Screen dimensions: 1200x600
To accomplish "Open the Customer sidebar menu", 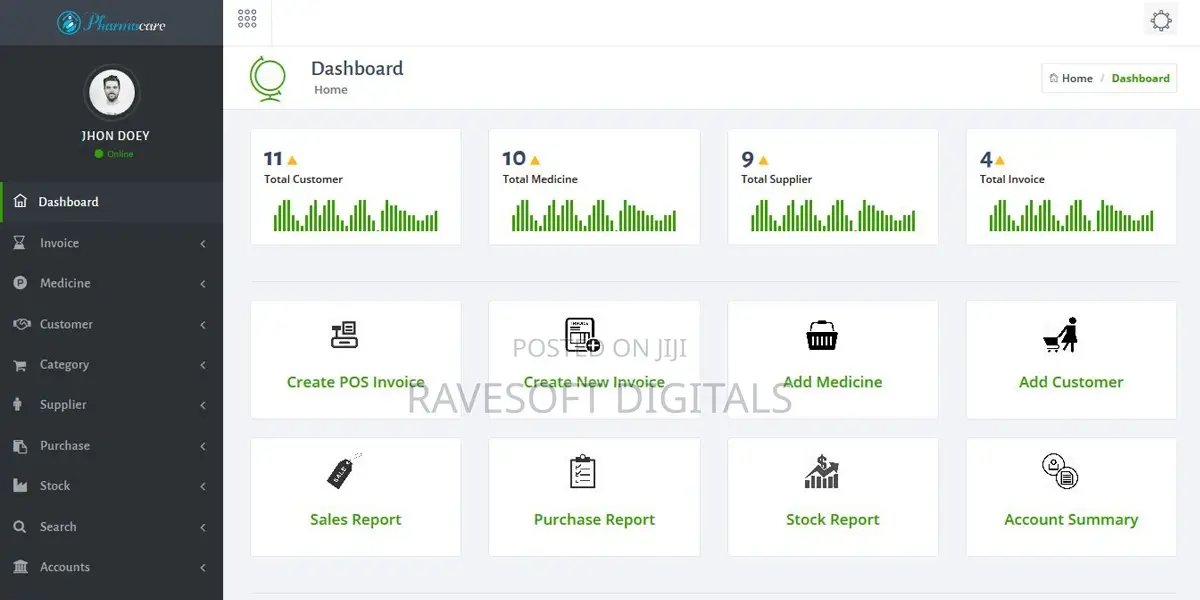I will 111,324.
